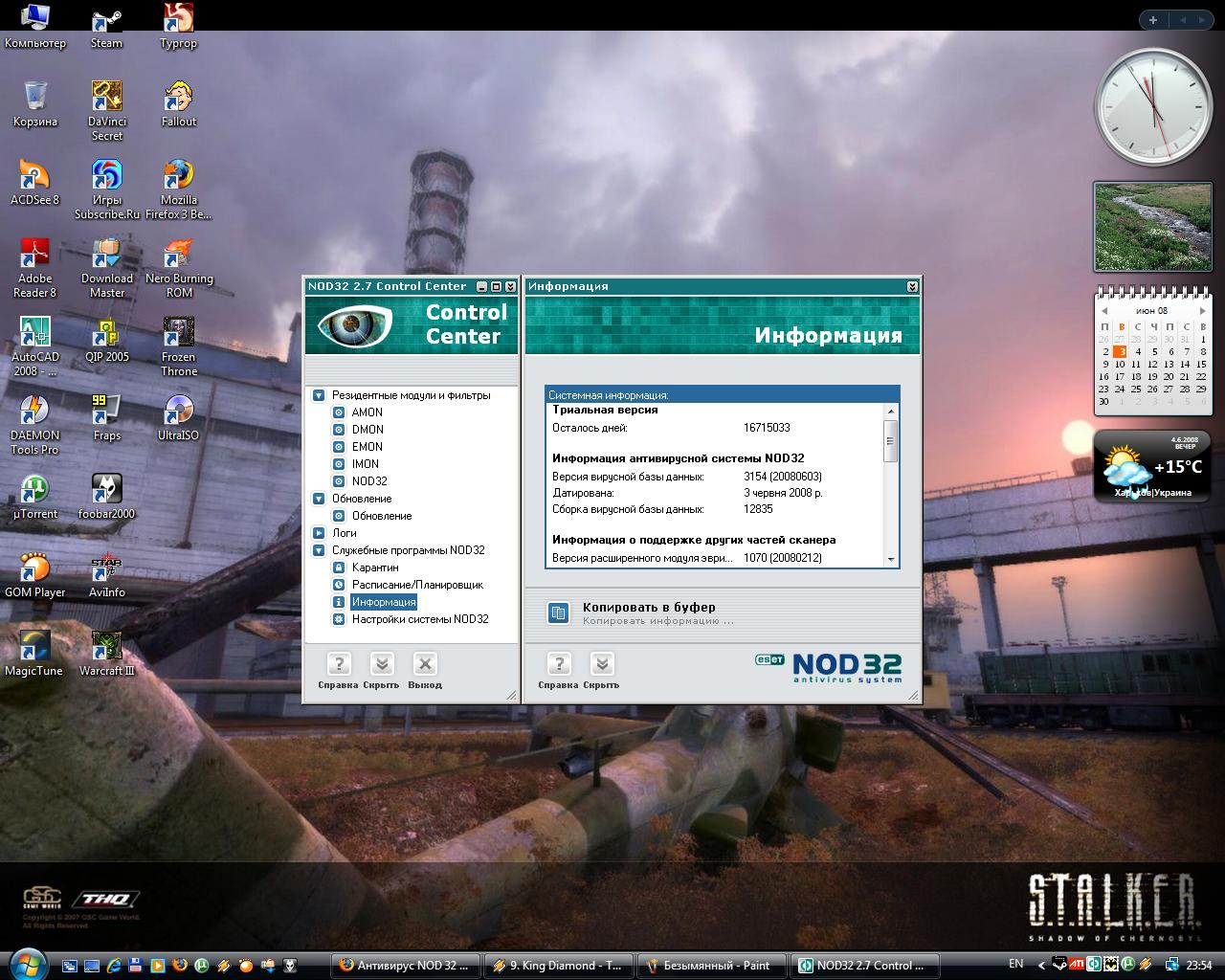Open the ACDSee 8 desktop icon
This screenshot has height=980, width=1225.
[34, 184]
